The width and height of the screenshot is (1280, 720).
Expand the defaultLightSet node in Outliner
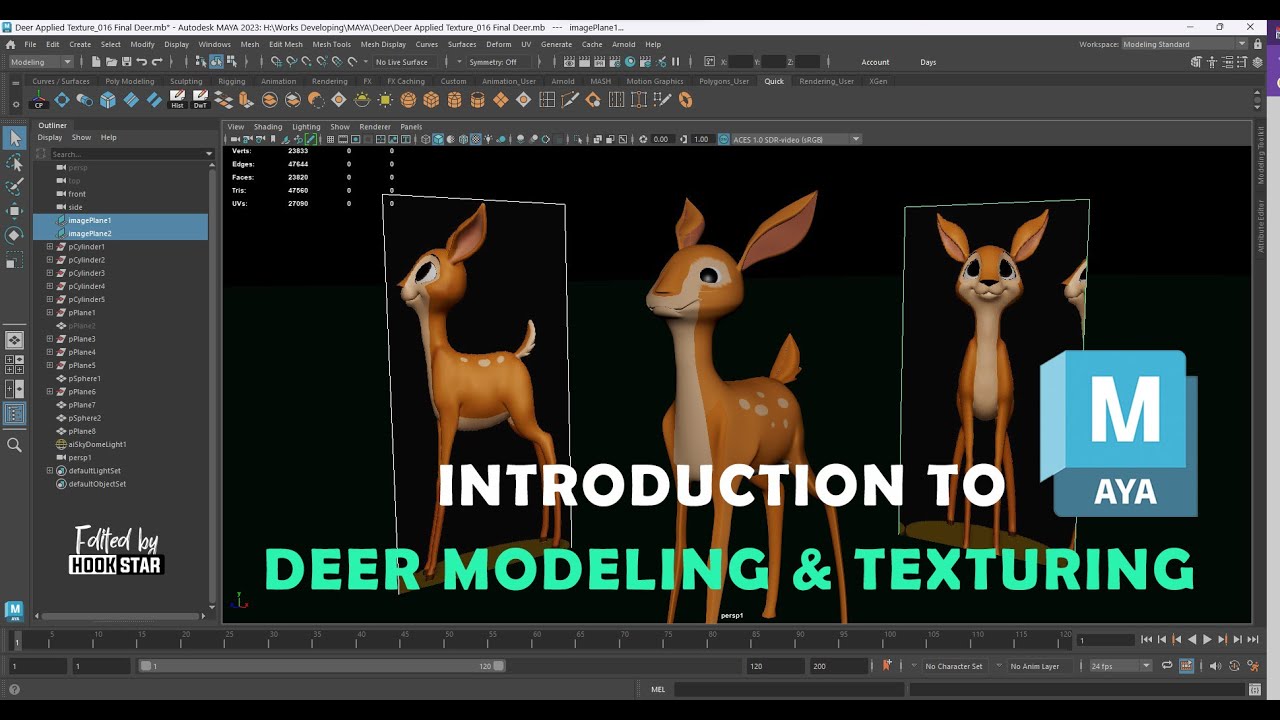[x=50, y=470]
